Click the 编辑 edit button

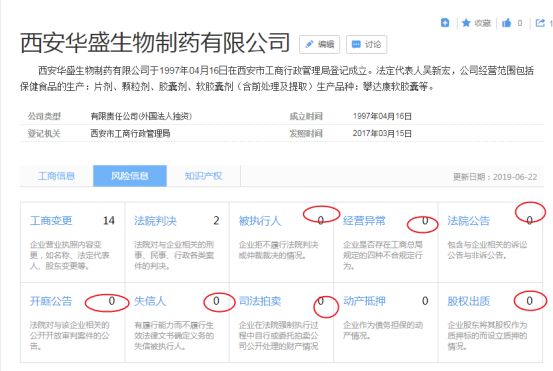click(320, 44)
